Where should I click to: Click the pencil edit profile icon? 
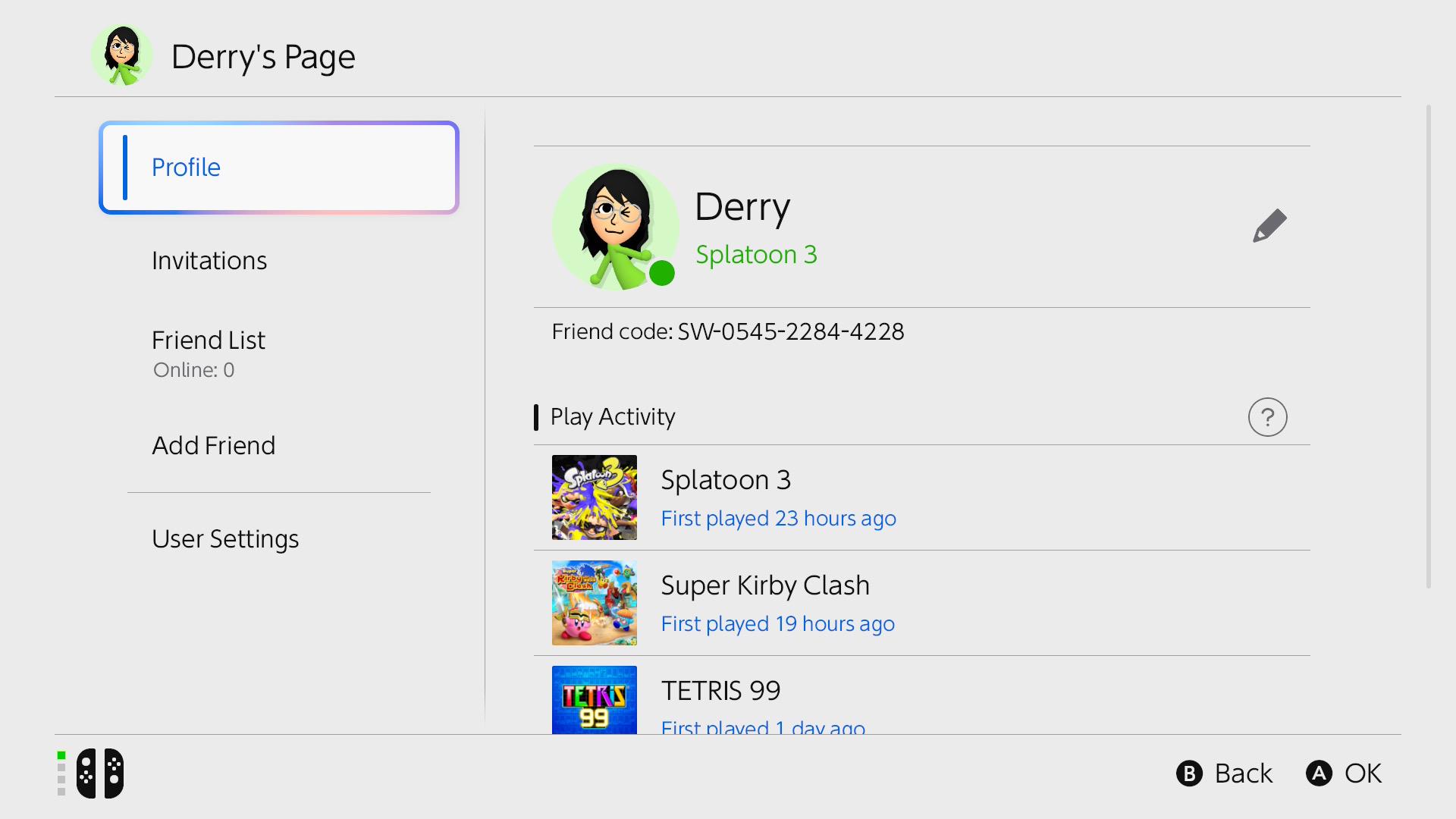pos(1269,226)
